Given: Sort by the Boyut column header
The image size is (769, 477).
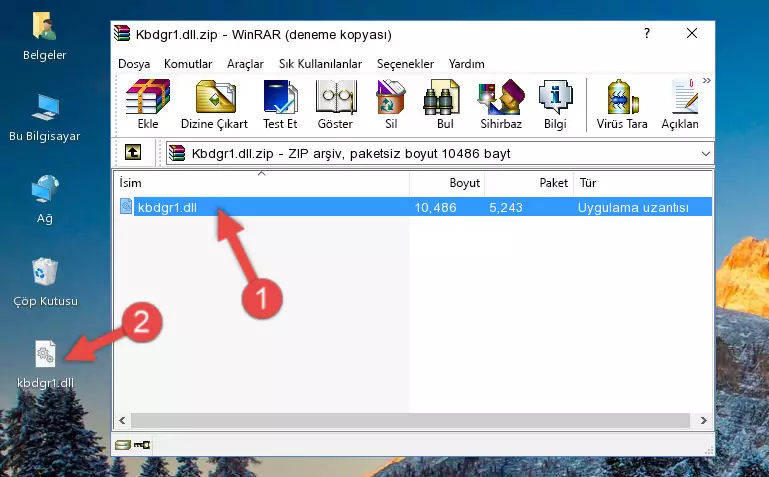Looking at the screenshot, I should 447,183.
